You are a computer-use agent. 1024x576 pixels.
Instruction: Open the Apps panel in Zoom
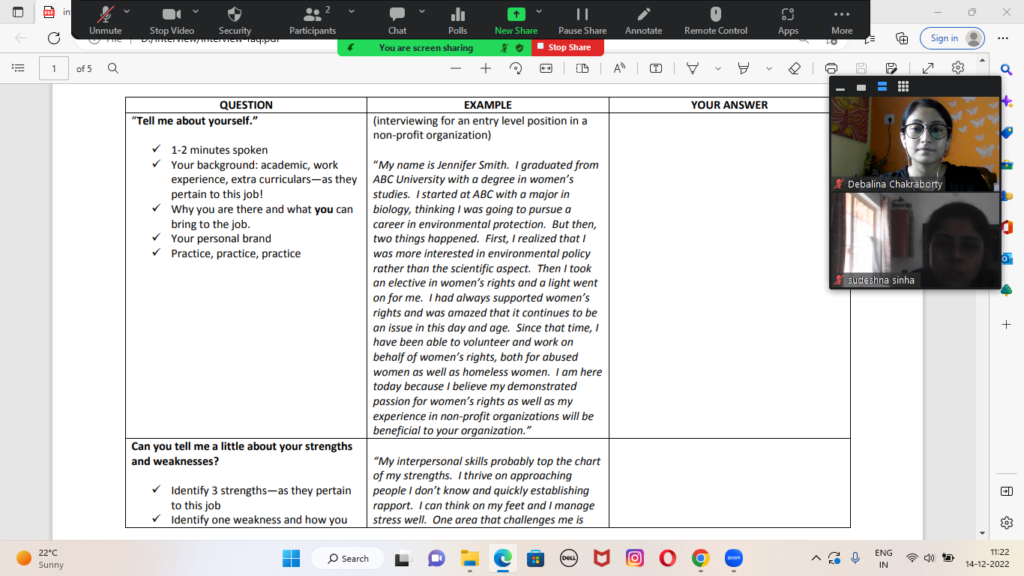coord(788,19)
